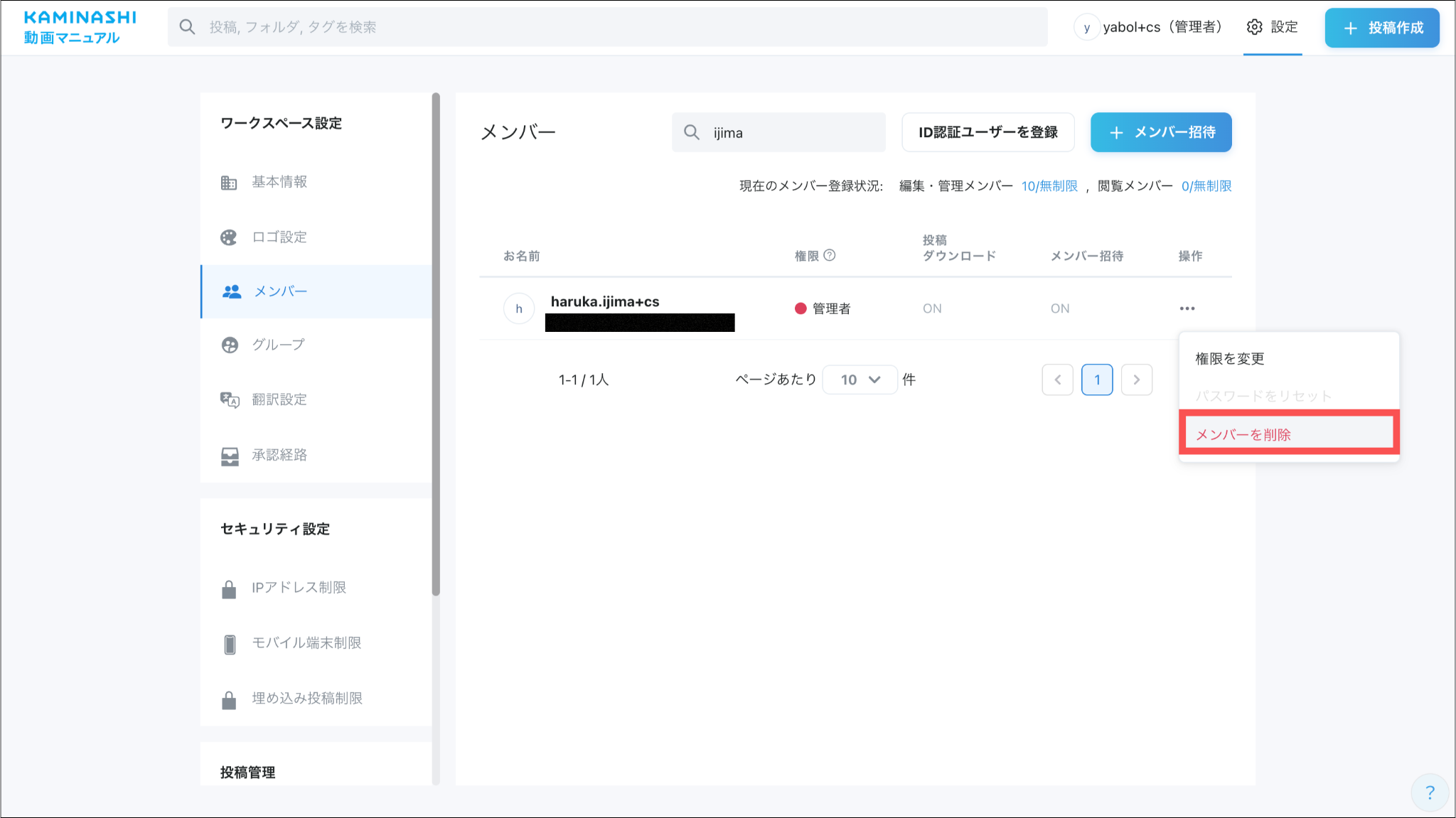The width and height of the screenshot is (1456, 818).
Task: Click the building icon for 基本情報
Action: pyautogui.click(x=228, y=183)
